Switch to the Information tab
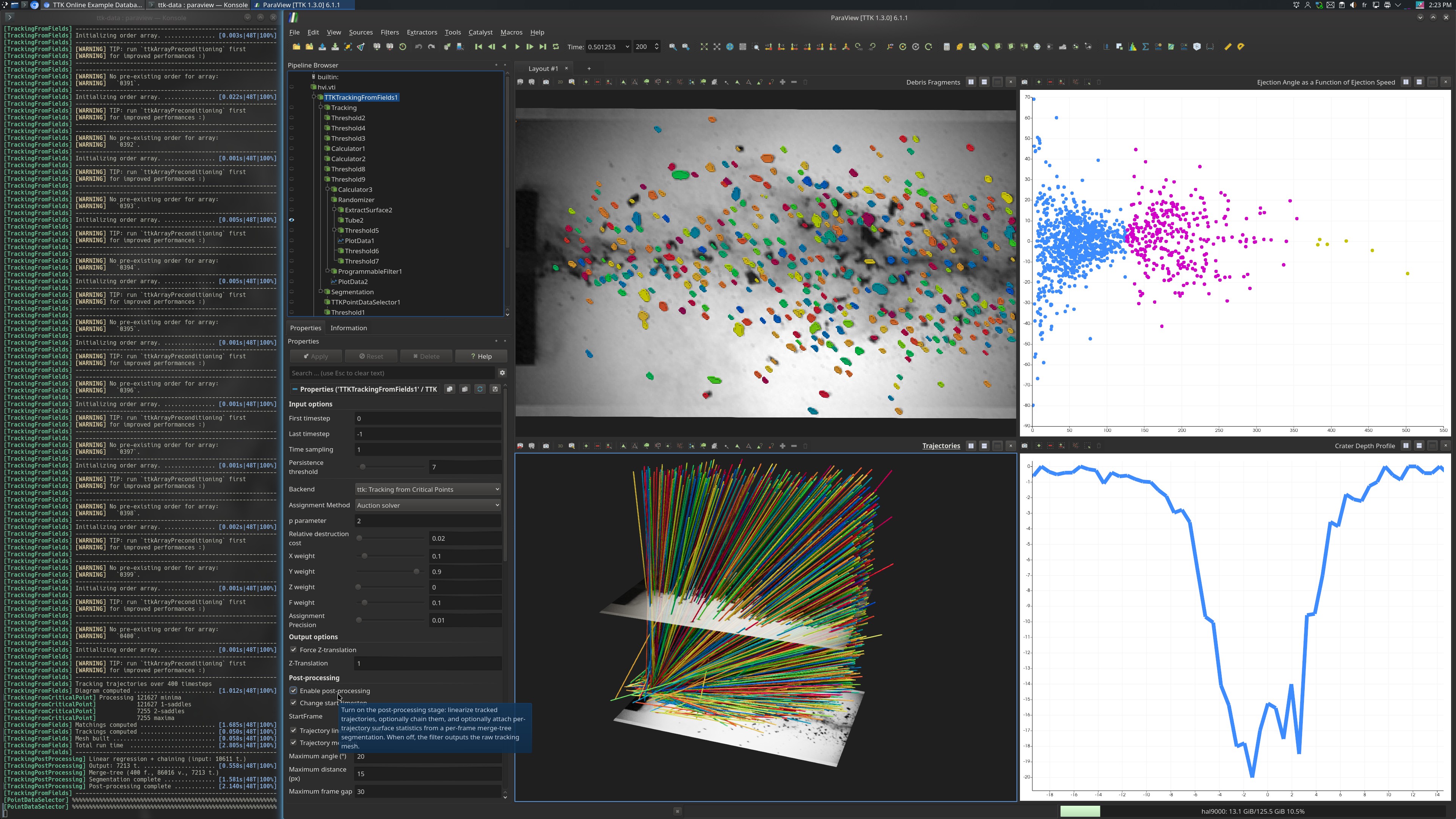 348,328
